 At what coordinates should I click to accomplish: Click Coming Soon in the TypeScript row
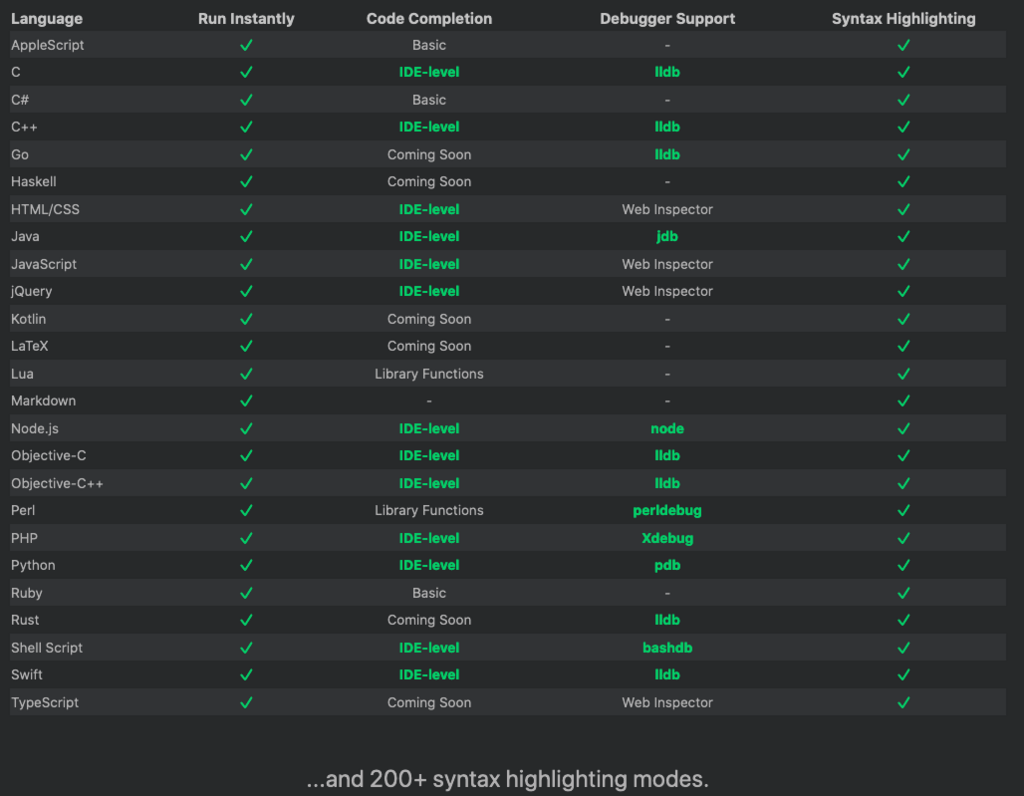pyautogui.click(x=429, y=703)
